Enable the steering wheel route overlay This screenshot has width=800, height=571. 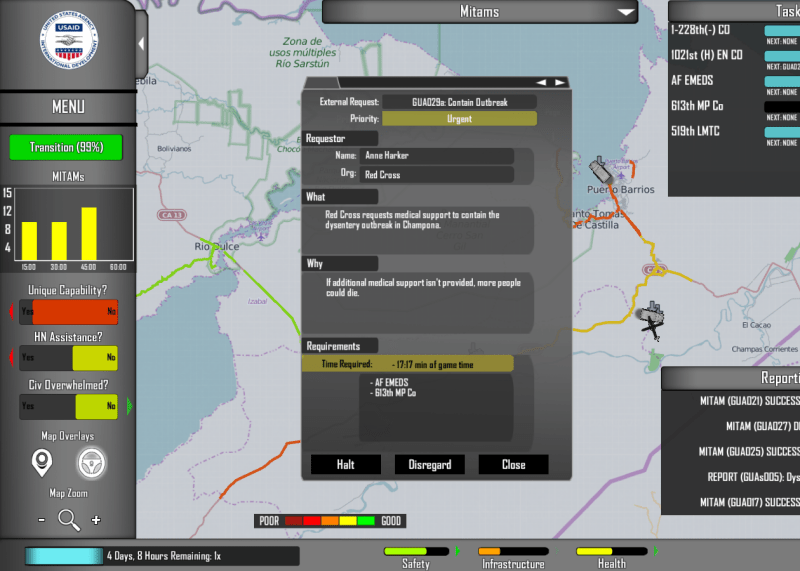coord(91,462)
